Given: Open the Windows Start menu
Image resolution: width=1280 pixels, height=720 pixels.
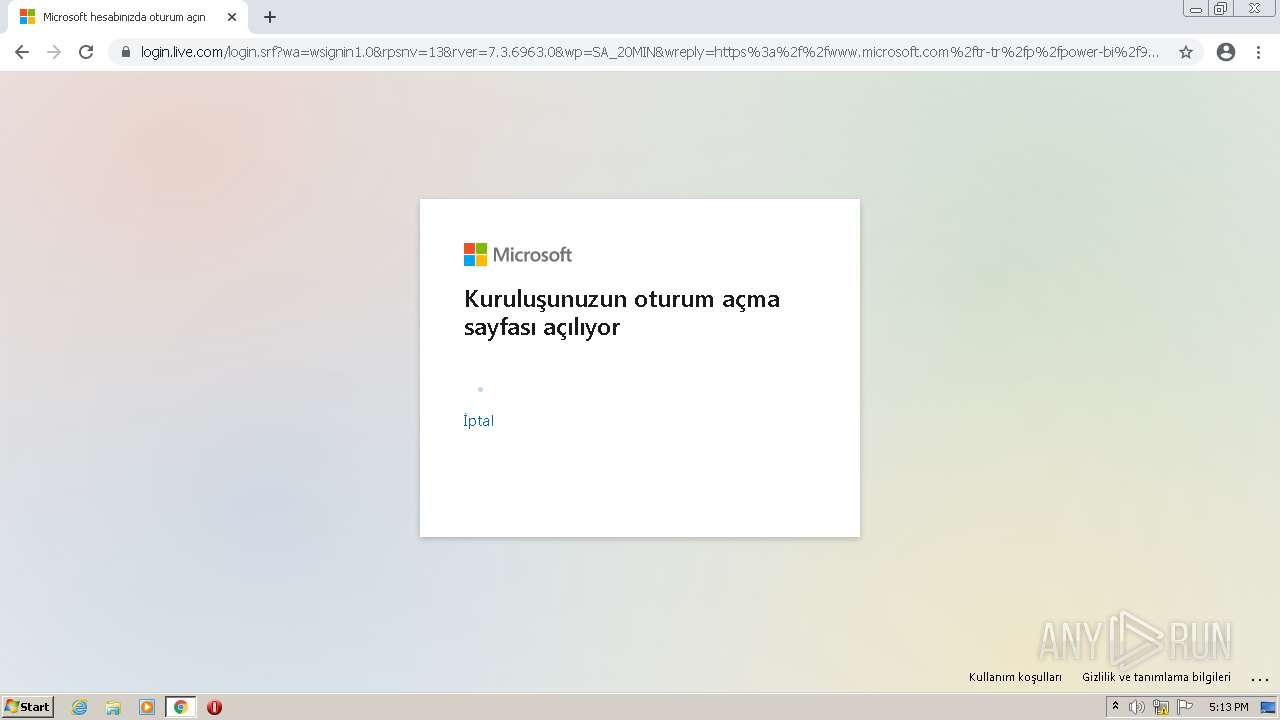Looking at the screenshot, I should (28, 707).
